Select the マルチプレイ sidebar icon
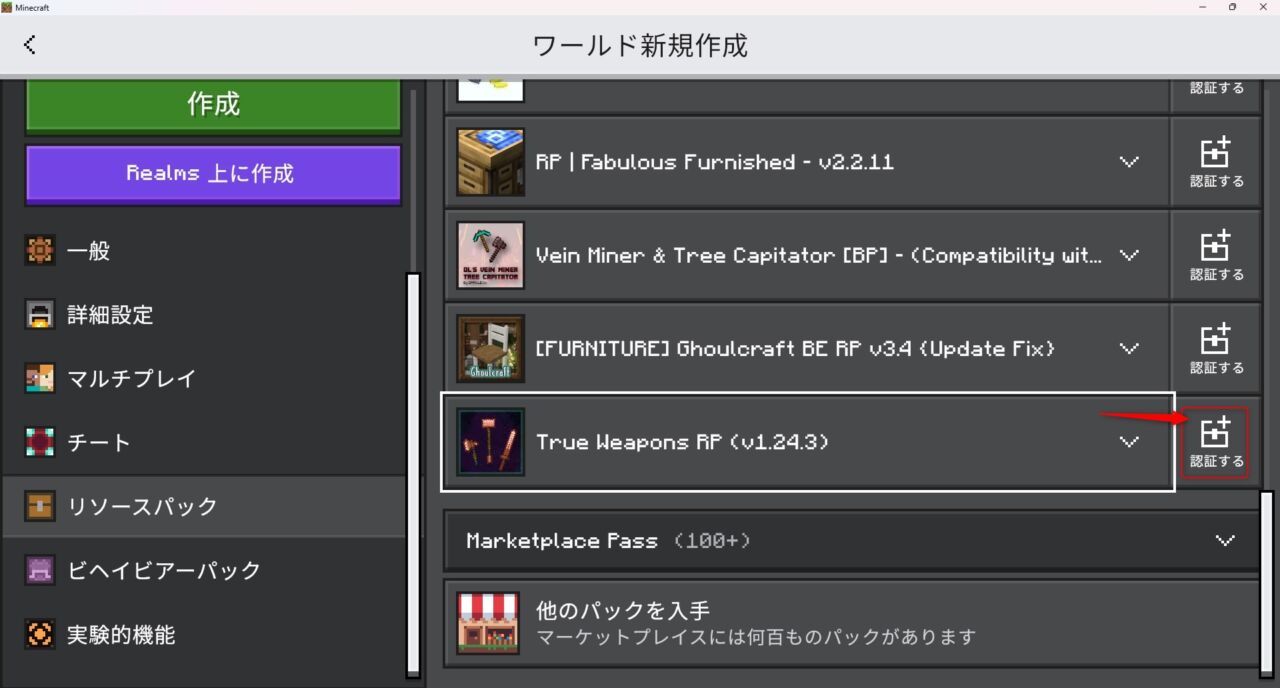The width and height of the screenshot is (1280, 688). click(40, 379)
